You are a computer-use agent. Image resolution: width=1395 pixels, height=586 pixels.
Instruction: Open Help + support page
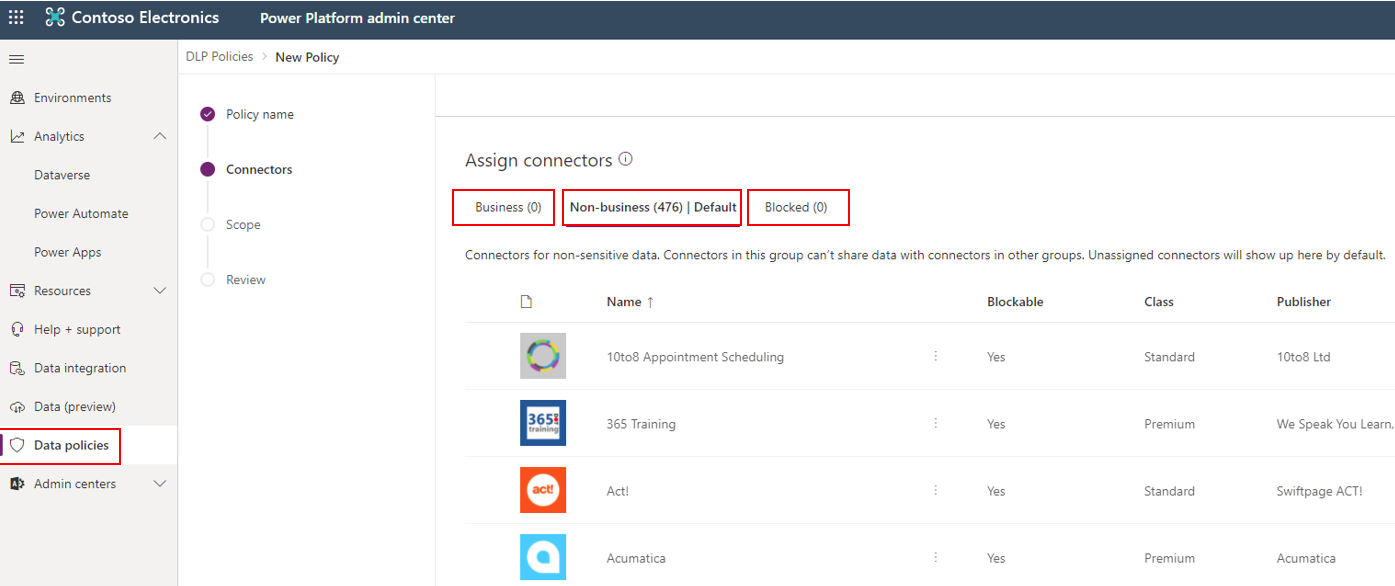tap(77, 330)
